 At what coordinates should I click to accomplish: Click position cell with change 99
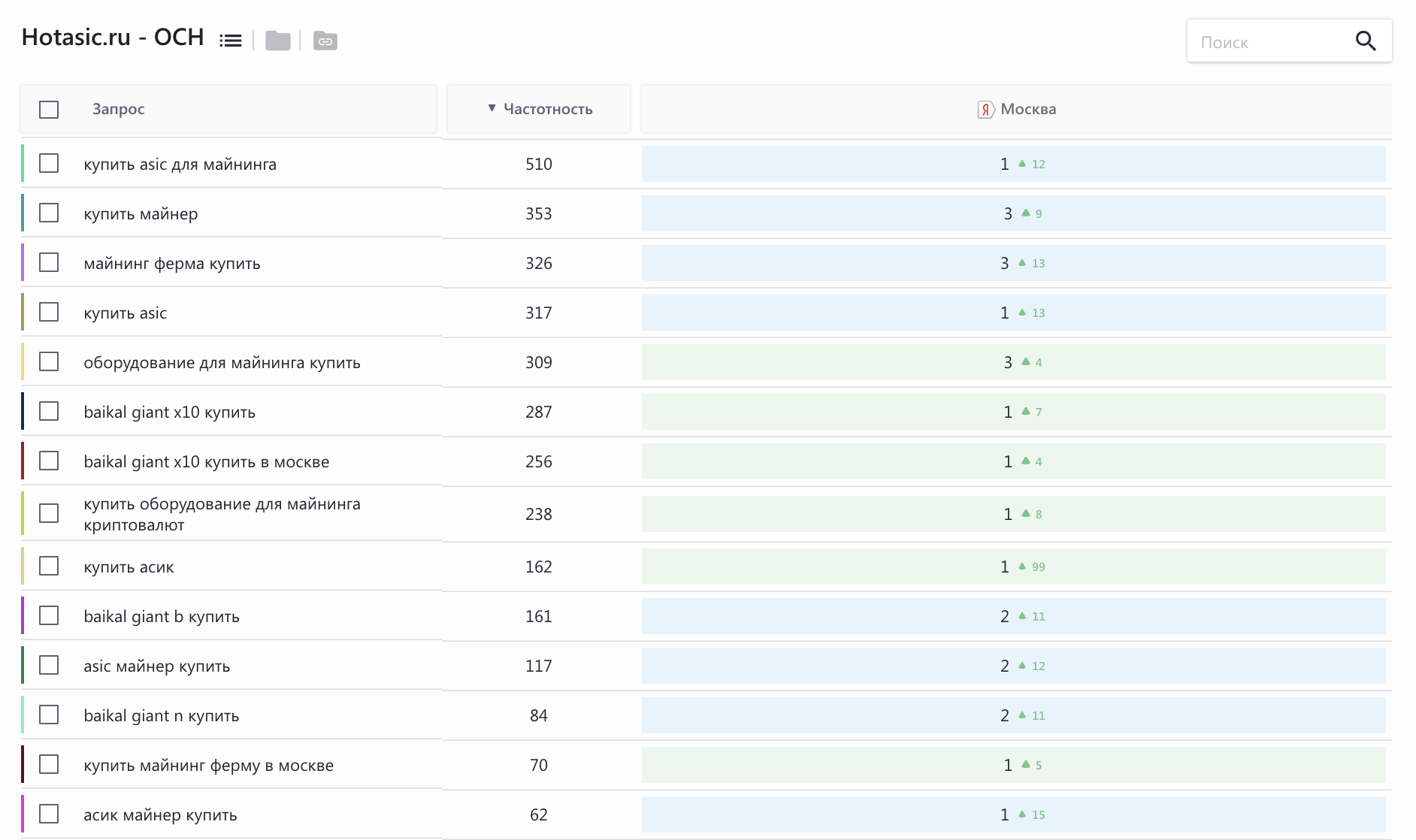point(1013,567)
